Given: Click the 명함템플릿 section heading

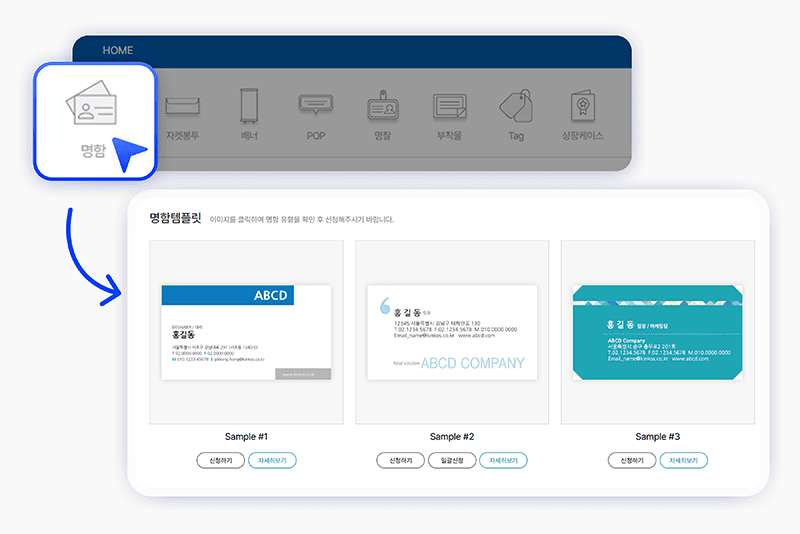Looking at the screenshot, I should [x=175, y=217].
